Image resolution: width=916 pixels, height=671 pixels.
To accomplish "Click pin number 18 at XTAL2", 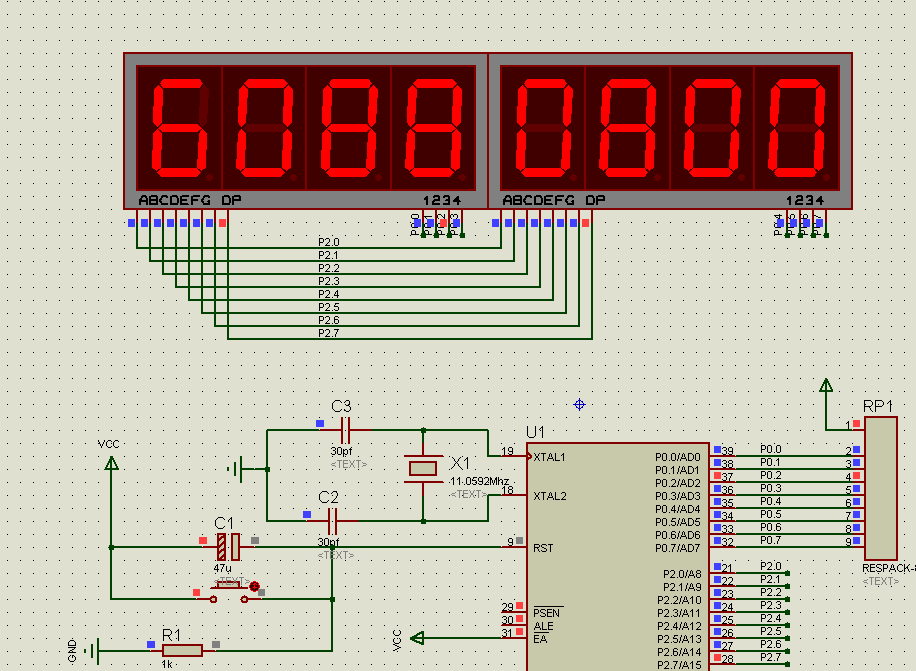I will pyautogui.click(x=507, y=490).
